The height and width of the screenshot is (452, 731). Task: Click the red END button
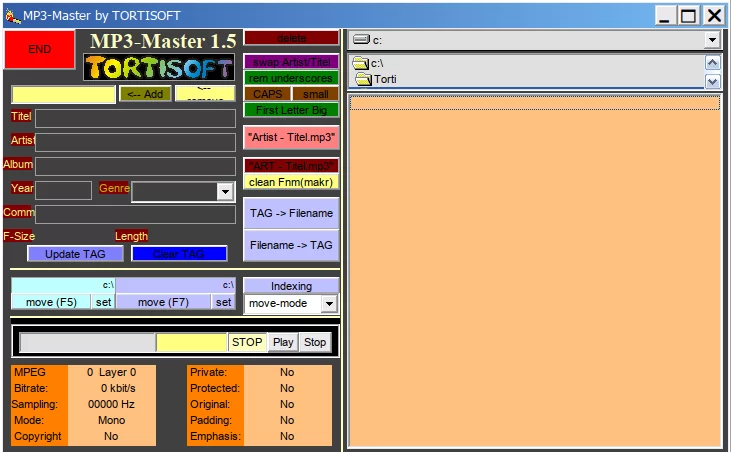(40, 49)
